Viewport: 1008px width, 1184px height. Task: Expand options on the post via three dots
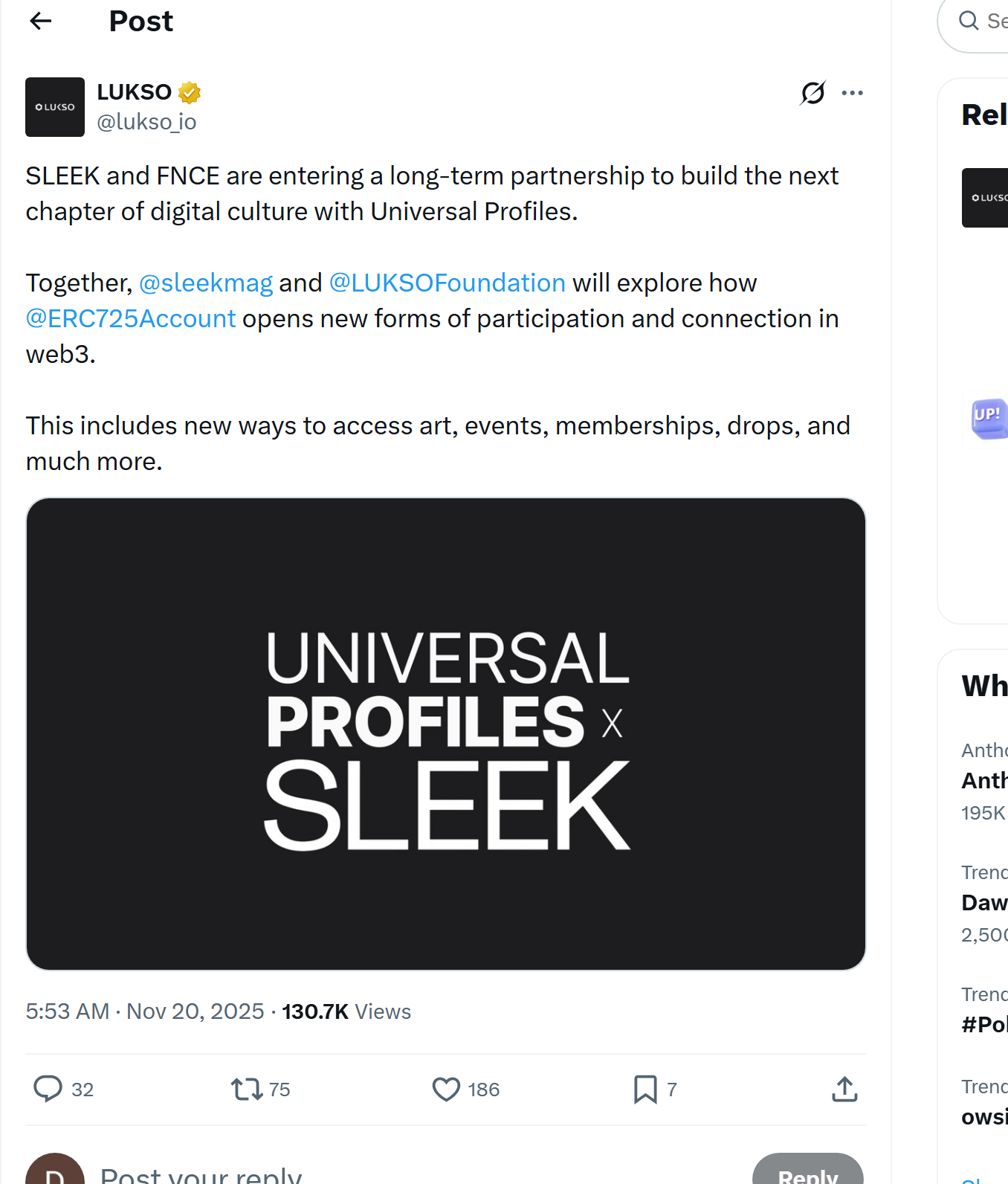pos(853,91)
